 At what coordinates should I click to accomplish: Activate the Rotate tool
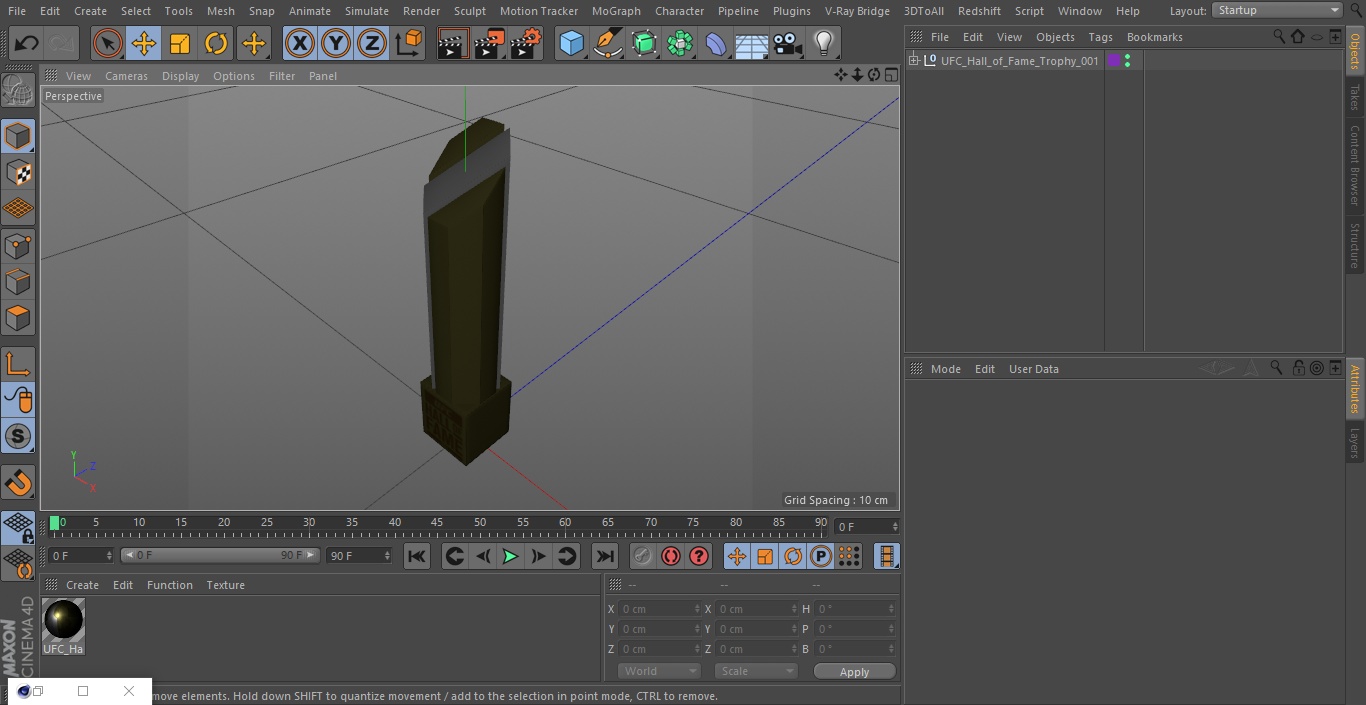[216, 44]
